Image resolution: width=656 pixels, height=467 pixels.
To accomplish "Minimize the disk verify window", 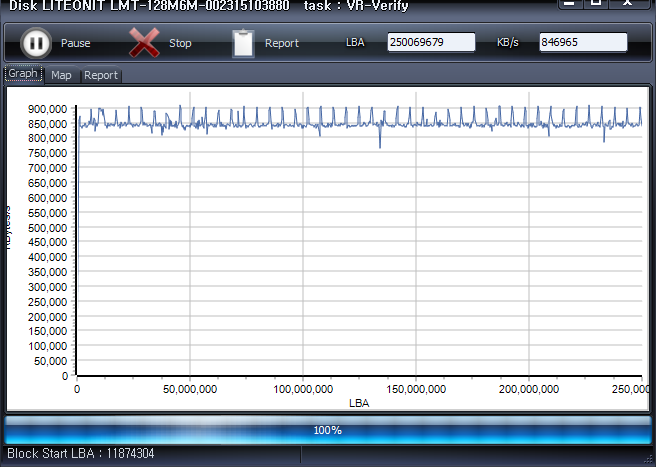I will (568, 4).
